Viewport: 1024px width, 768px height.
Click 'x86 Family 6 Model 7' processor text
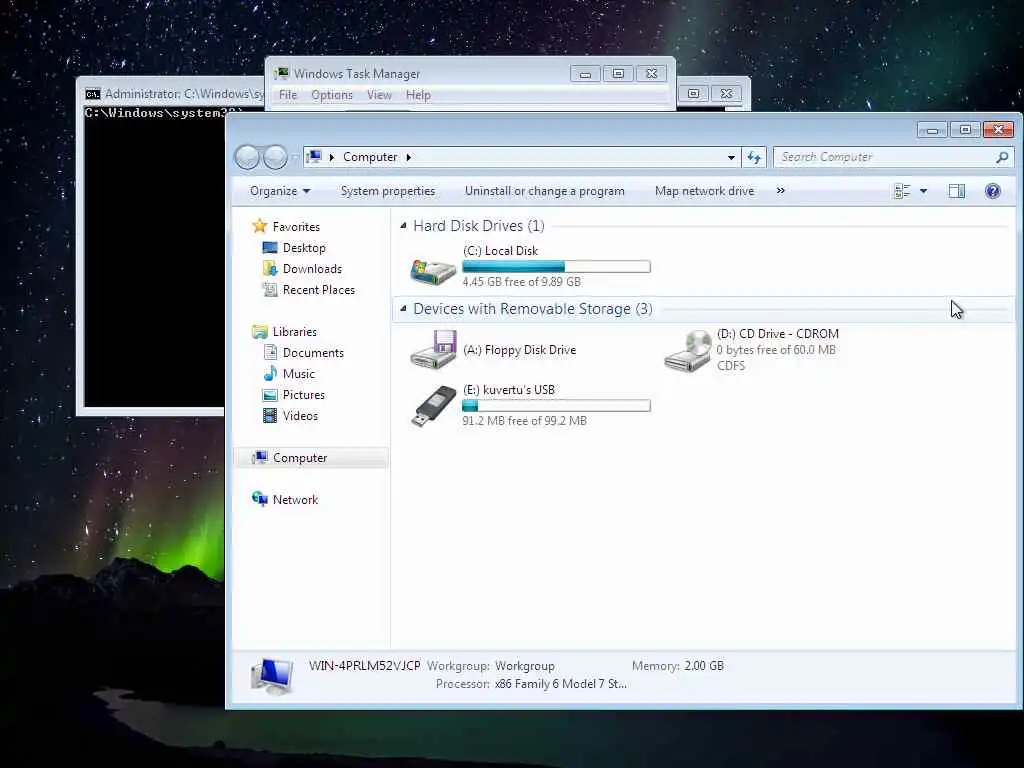point(560,684)
